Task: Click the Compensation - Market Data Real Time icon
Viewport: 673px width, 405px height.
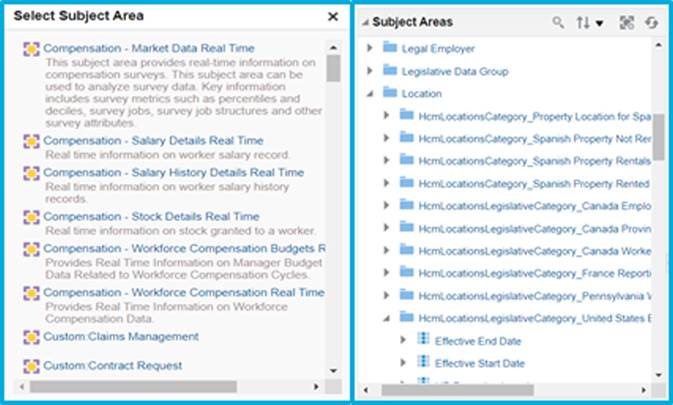Action: (31, 49)
